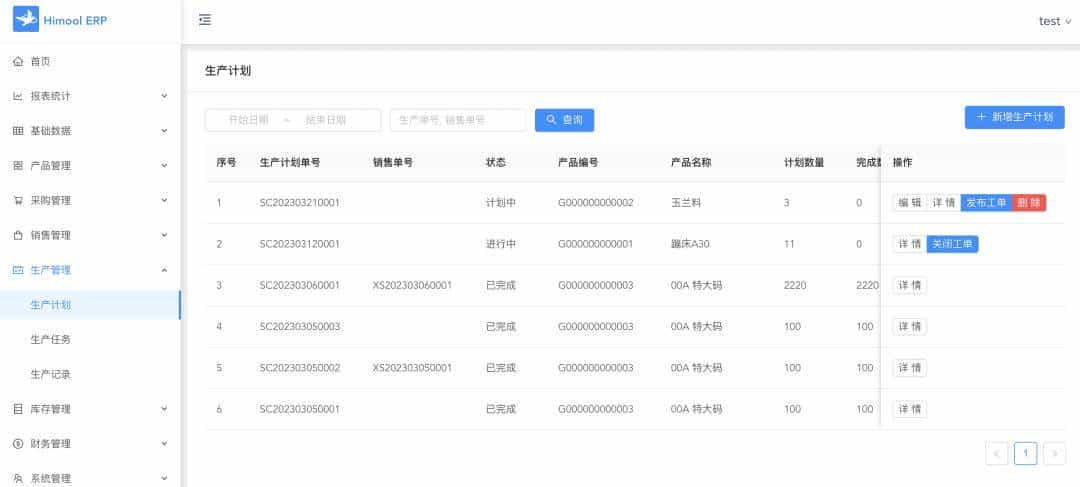The width and height of the screenshot is (1080, 487).
Task: Click product name 踢床A30 cell
Action: click(689, 244)
